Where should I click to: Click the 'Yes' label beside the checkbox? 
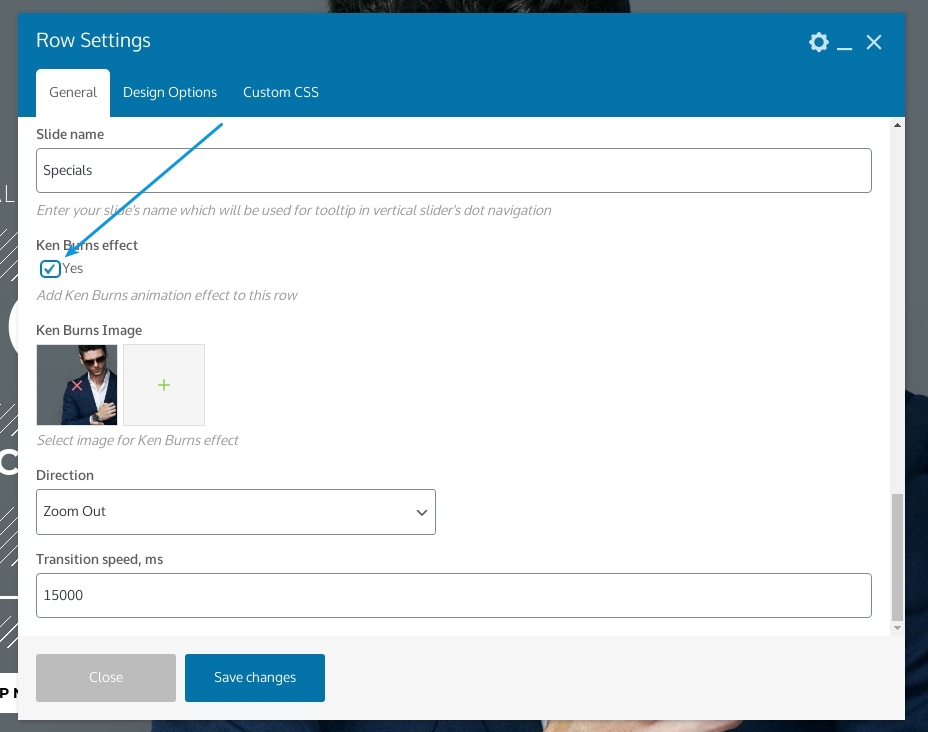(x=73, y=268)
